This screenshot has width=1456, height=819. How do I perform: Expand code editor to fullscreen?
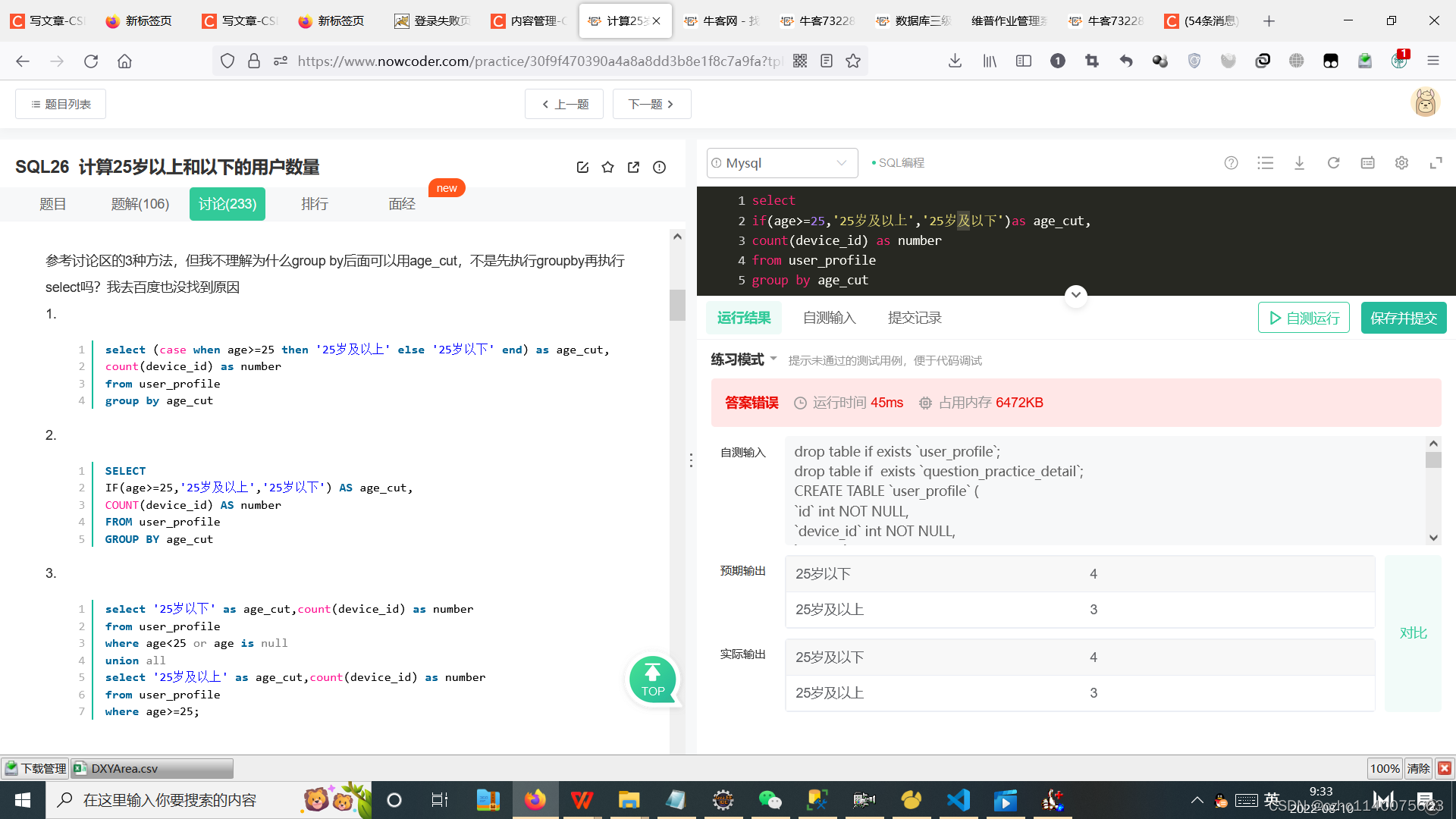click(1436, 163)
